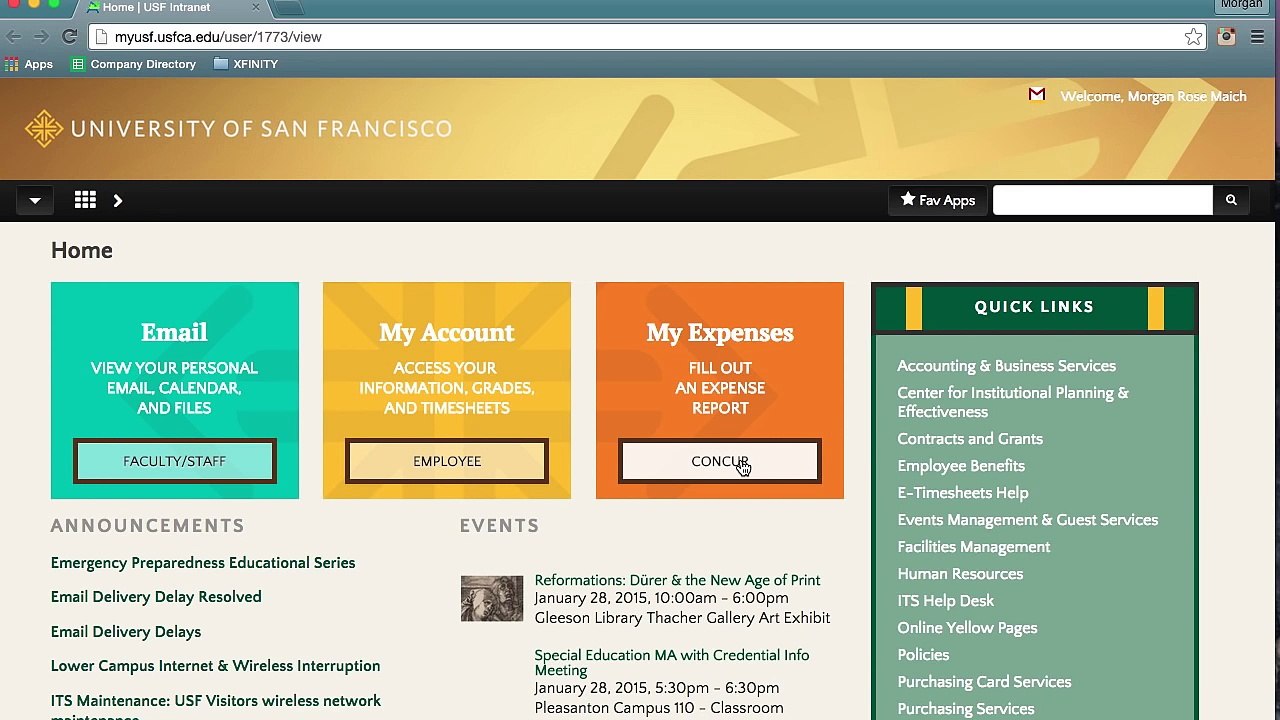Open Facilities Management link

click(x=974, y=547)
